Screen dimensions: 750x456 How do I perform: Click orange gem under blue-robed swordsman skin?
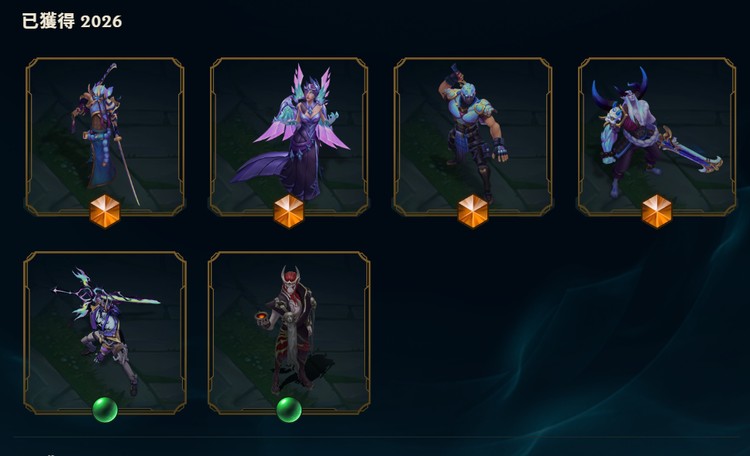tap(105, 211)
